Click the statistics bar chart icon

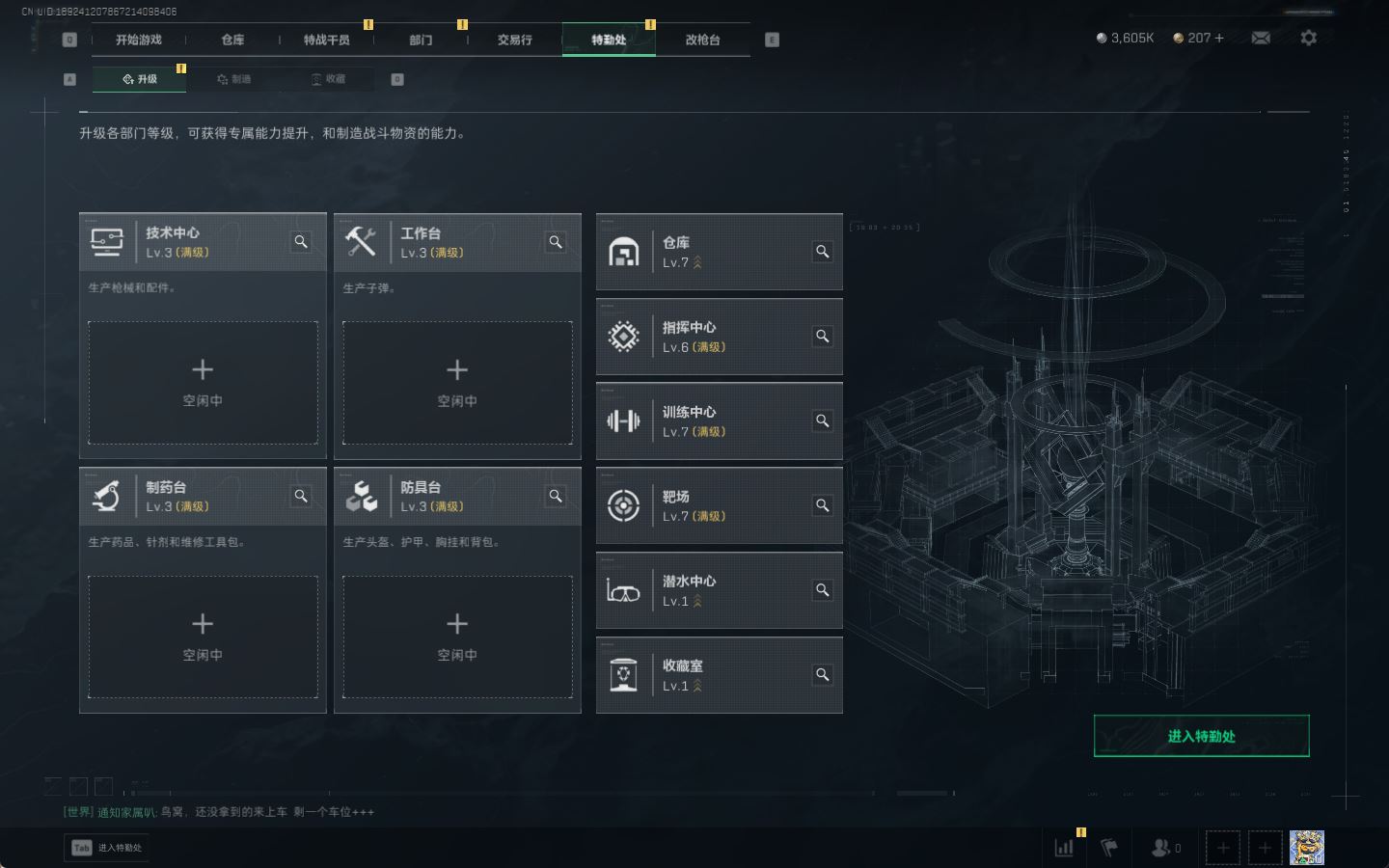[1064, 848]
